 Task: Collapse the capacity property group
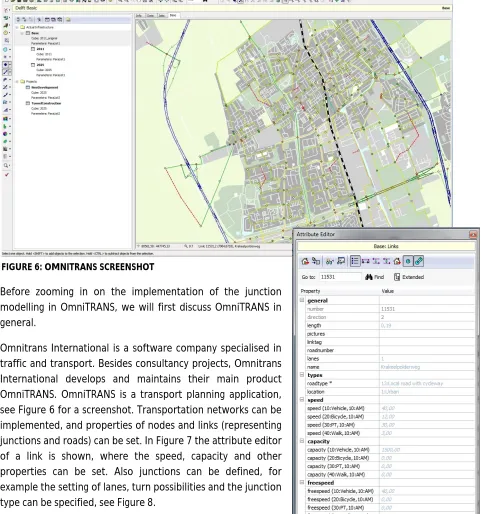[x=302, y=441]
